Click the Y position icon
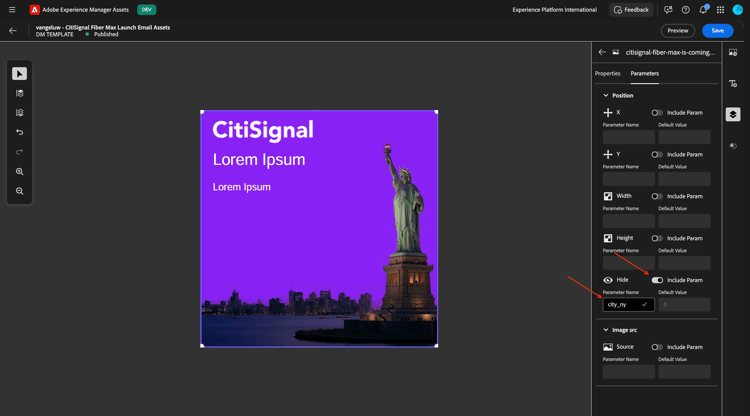The height and width of the screenshot is (416, 750). coord(608,154)
